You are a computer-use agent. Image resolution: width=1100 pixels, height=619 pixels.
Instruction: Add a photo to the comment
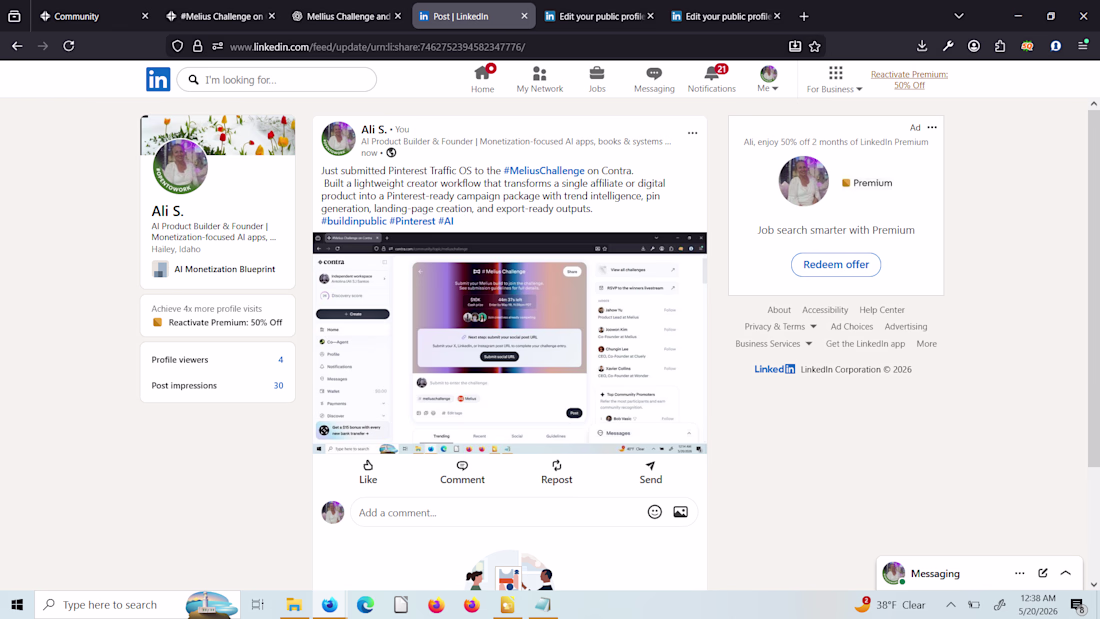click(680, 512)
